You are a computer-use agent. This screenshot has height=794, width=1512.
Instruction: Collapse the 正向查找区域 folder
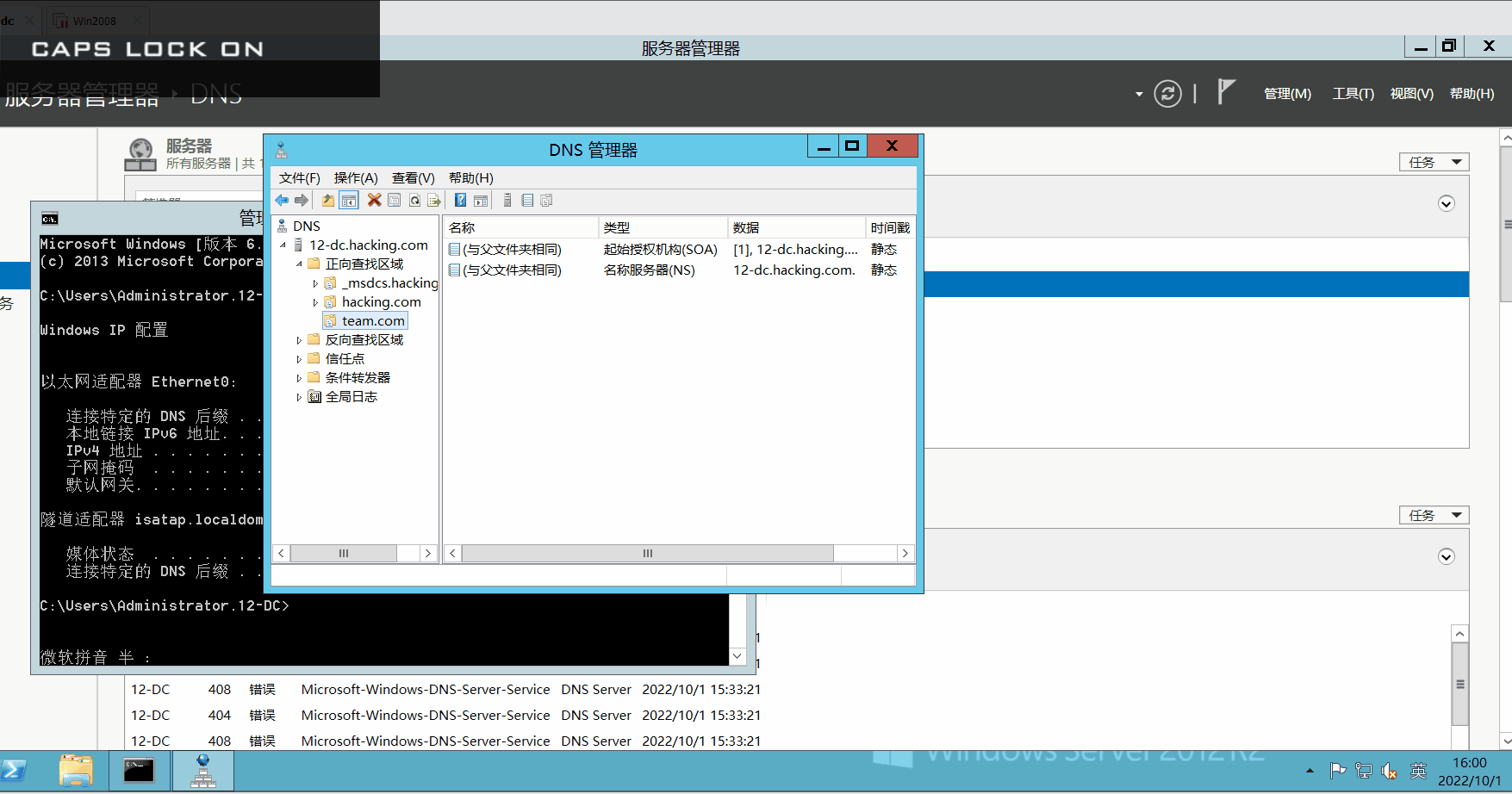299,264
